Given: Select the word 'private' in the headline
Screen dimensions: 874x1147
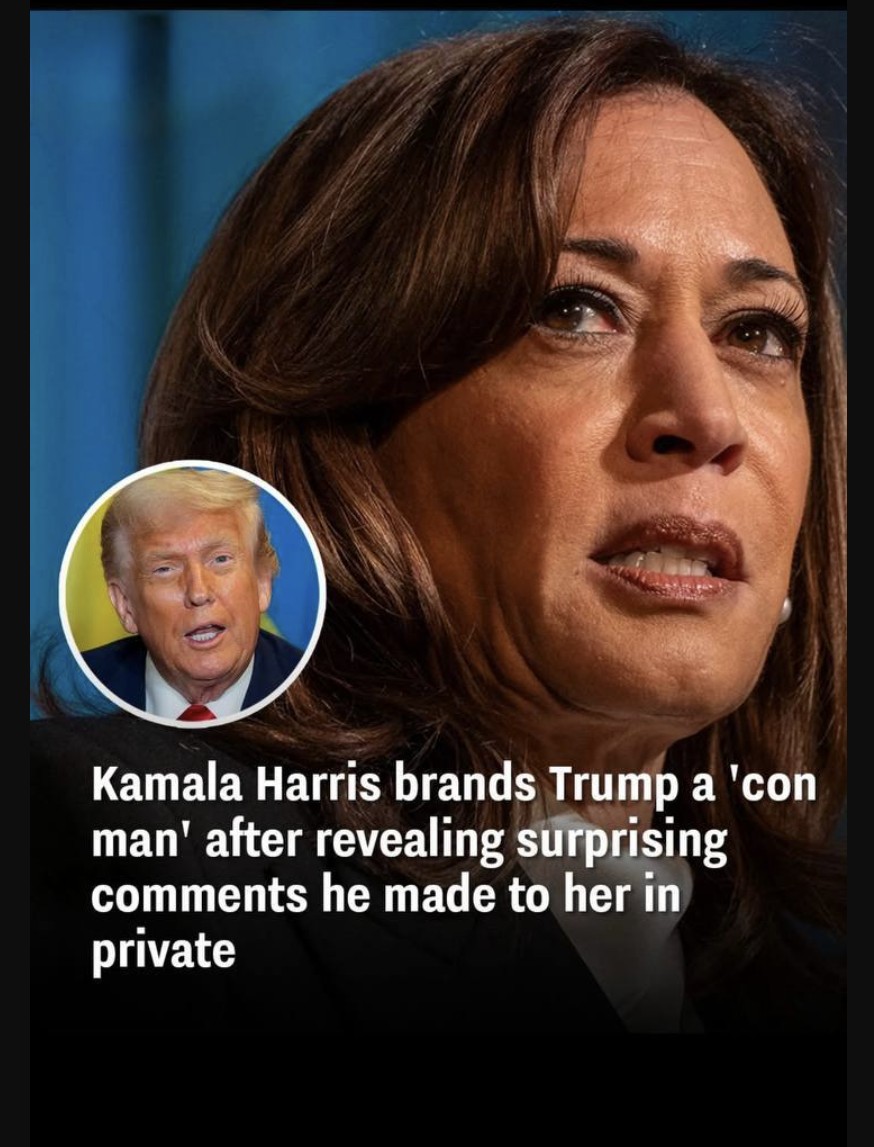Looking at the screenshot, I should pos(164,951).
